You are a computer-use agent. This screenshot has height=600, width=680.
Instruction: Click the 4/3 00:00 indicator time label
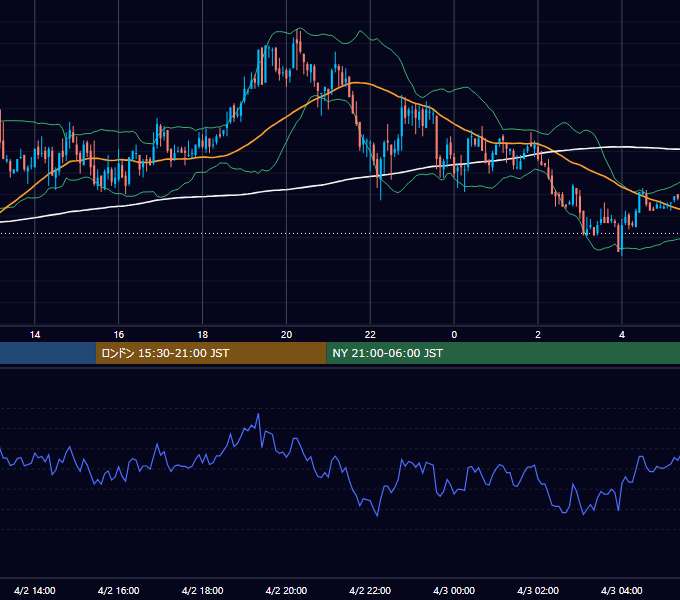(x=454, y=590)
